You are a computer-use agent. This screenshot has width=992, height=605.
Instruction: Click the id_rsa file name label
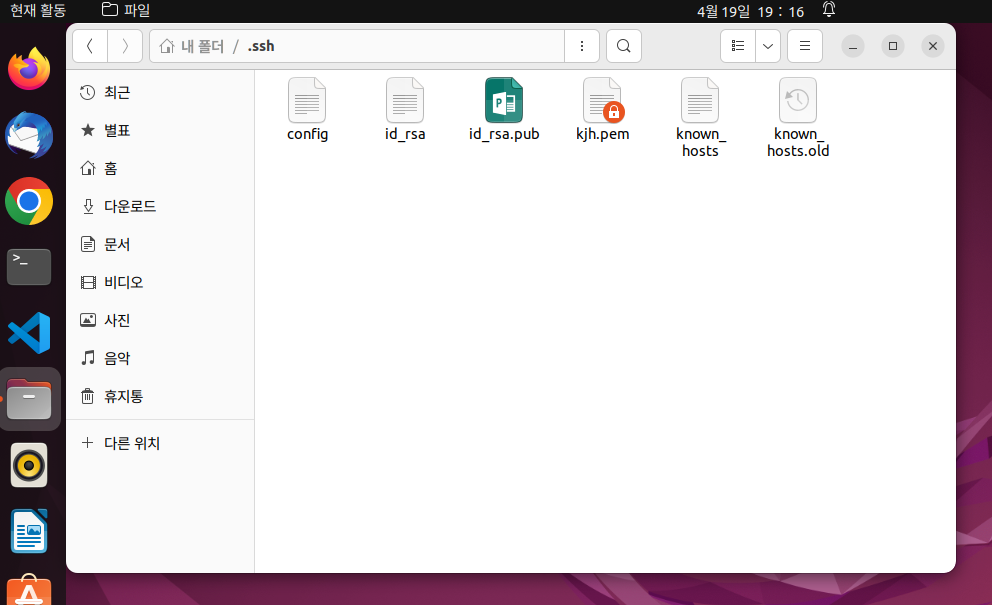tap(405, 134)
